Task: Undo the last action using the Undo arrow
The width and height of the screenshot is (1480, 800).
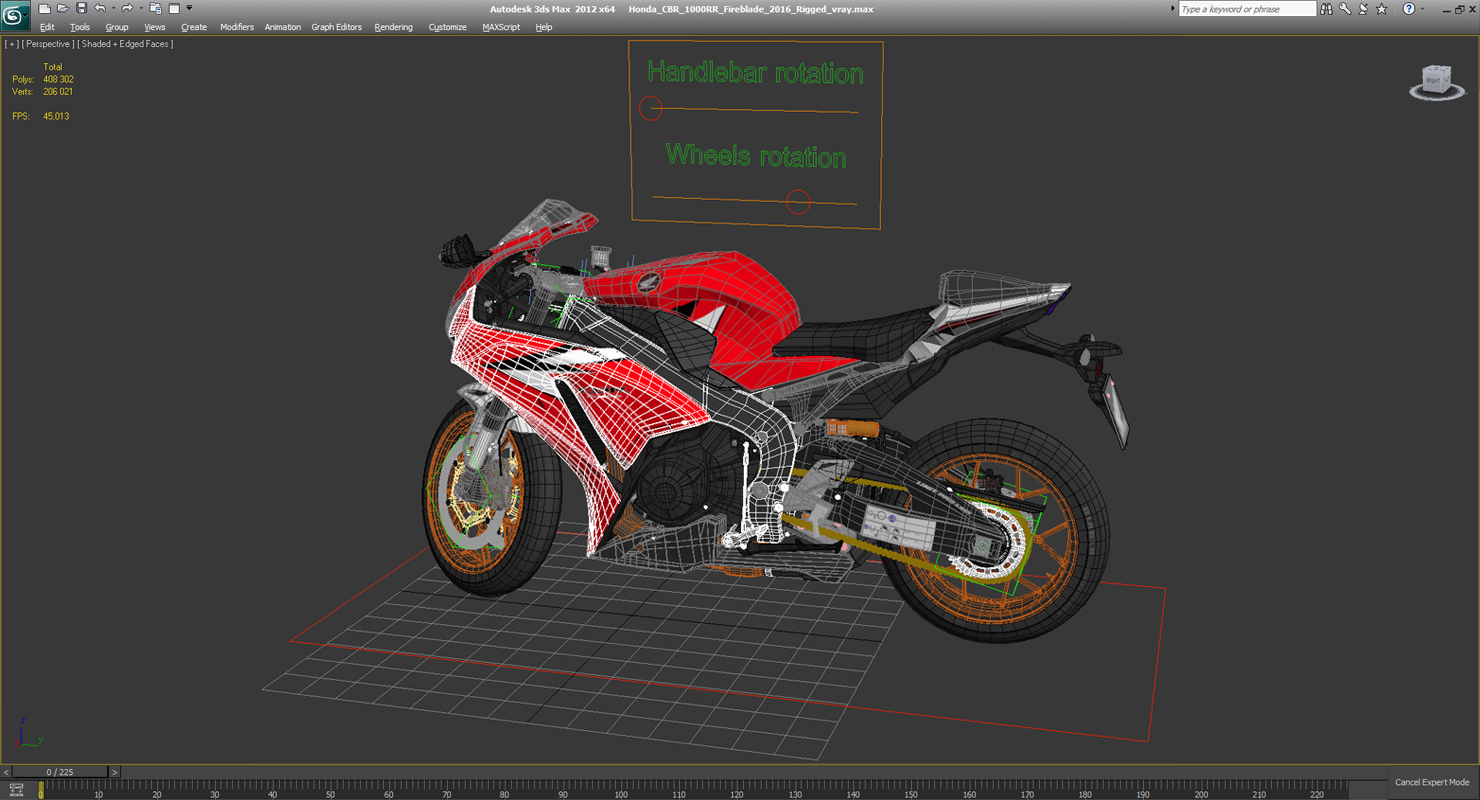Action: (x=99, y=9)
